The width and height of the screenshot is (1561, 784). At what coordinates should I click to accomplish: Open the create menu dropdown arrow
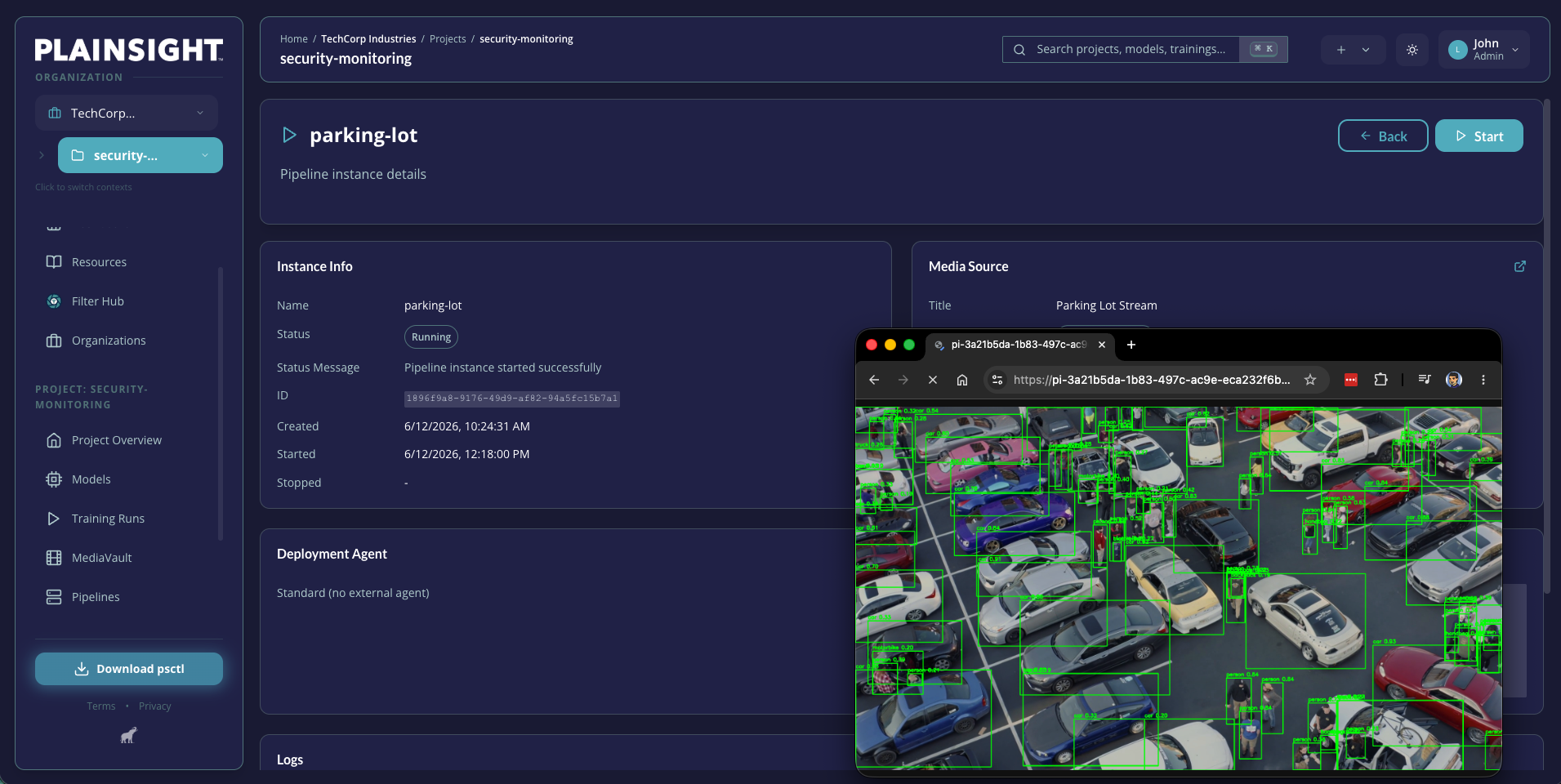(1366, 50)
